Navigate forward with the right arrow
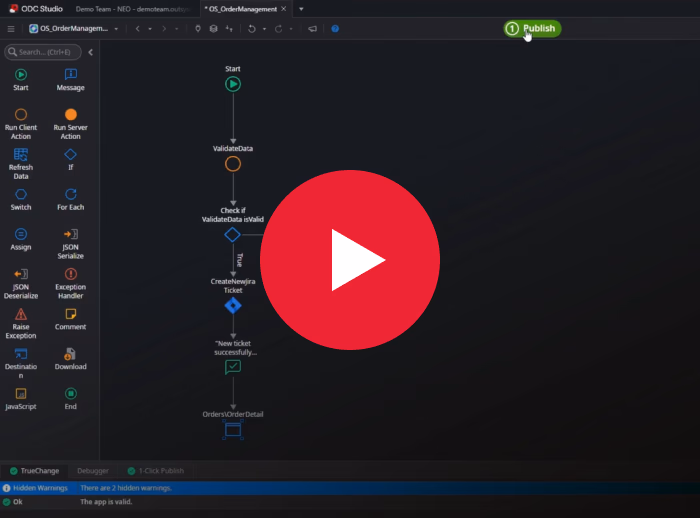The width and height of the screenshot is (700, 518). [x=164, y=29]
